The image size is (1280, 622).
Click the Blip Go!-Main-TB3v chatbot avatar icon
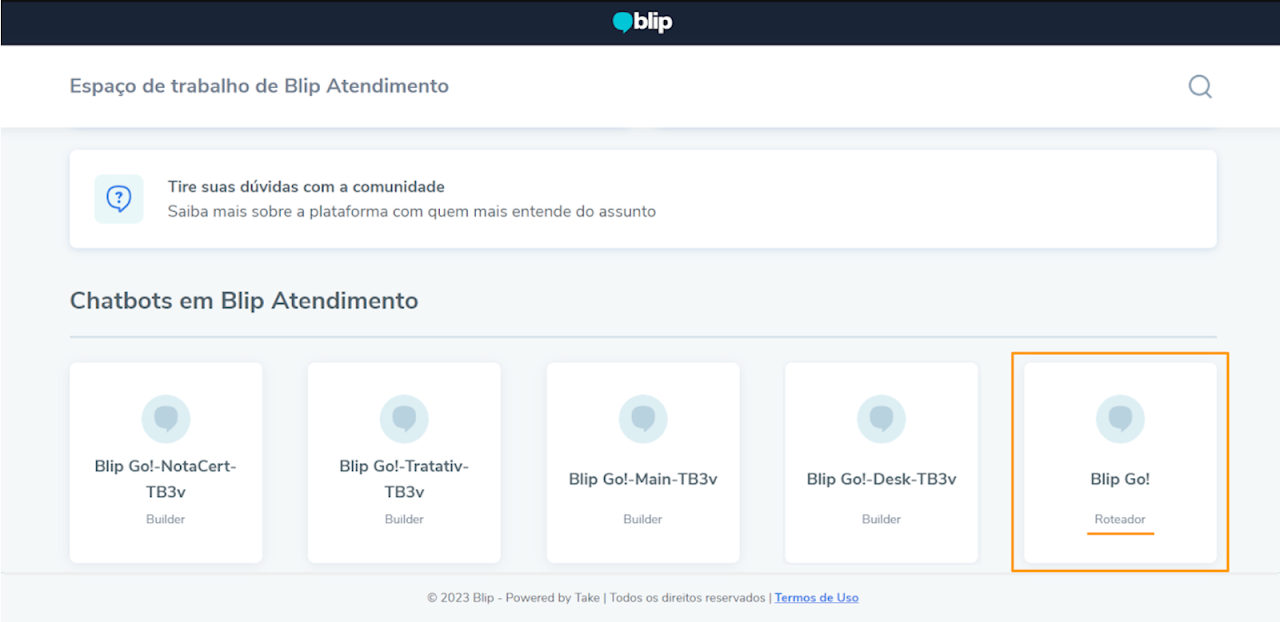643,418
